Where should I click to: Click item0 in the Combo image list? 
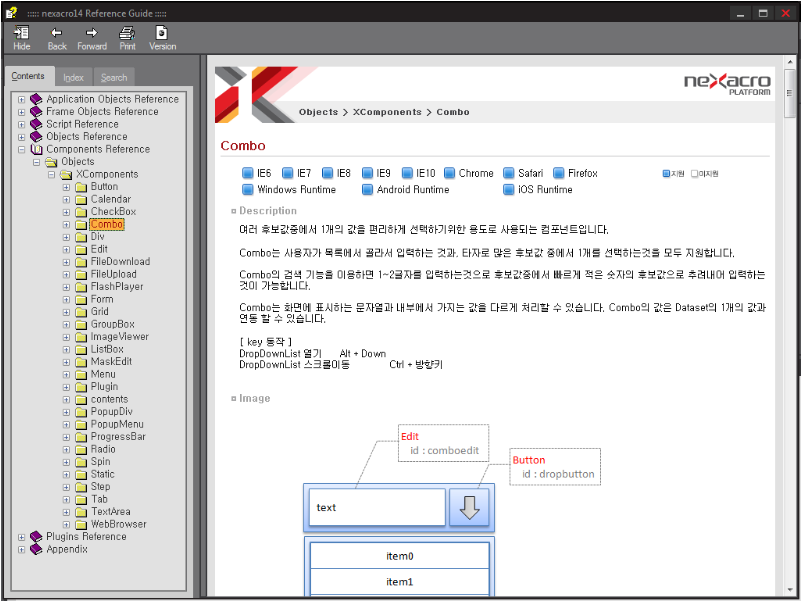[x=399, y=556]
